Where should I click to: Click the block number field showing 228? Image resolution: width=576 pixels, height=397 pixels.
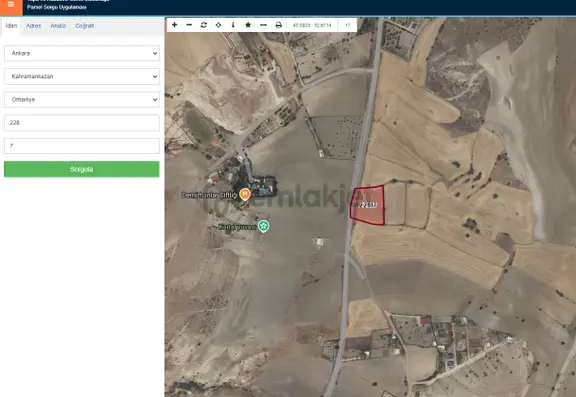pos(82,123)
